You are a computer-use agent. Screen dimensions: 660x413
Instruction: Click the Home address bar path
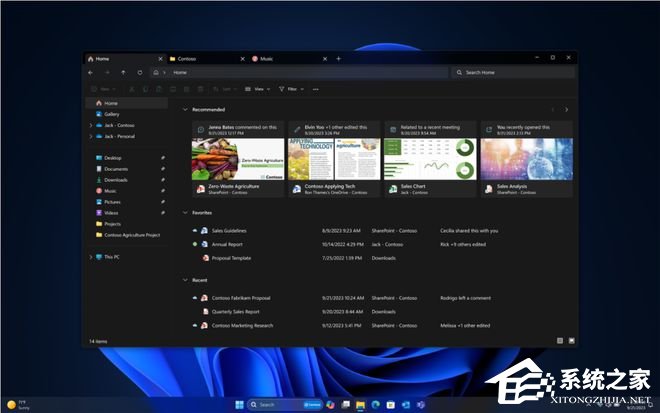point(180,72)
